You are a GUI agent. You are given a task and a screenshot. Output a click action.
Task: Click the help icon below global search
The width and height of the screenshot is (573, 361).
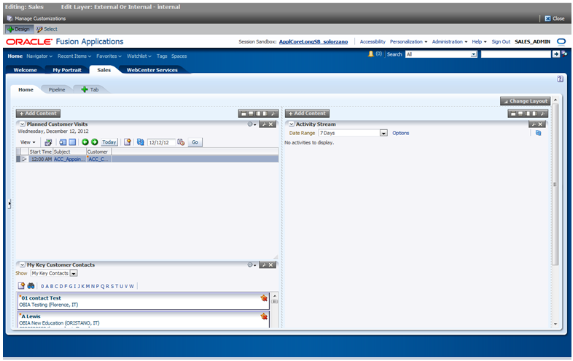point(560,79)
